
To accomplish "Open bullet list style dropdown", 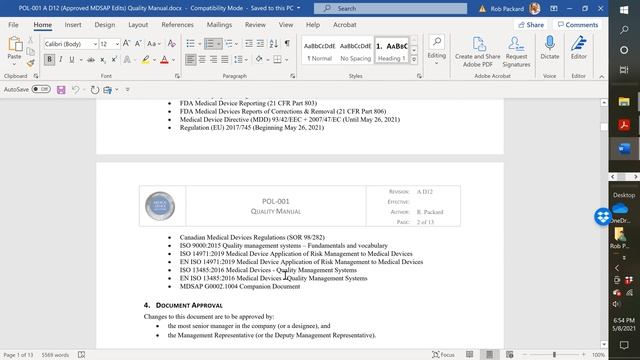I will tap(200, 44).
